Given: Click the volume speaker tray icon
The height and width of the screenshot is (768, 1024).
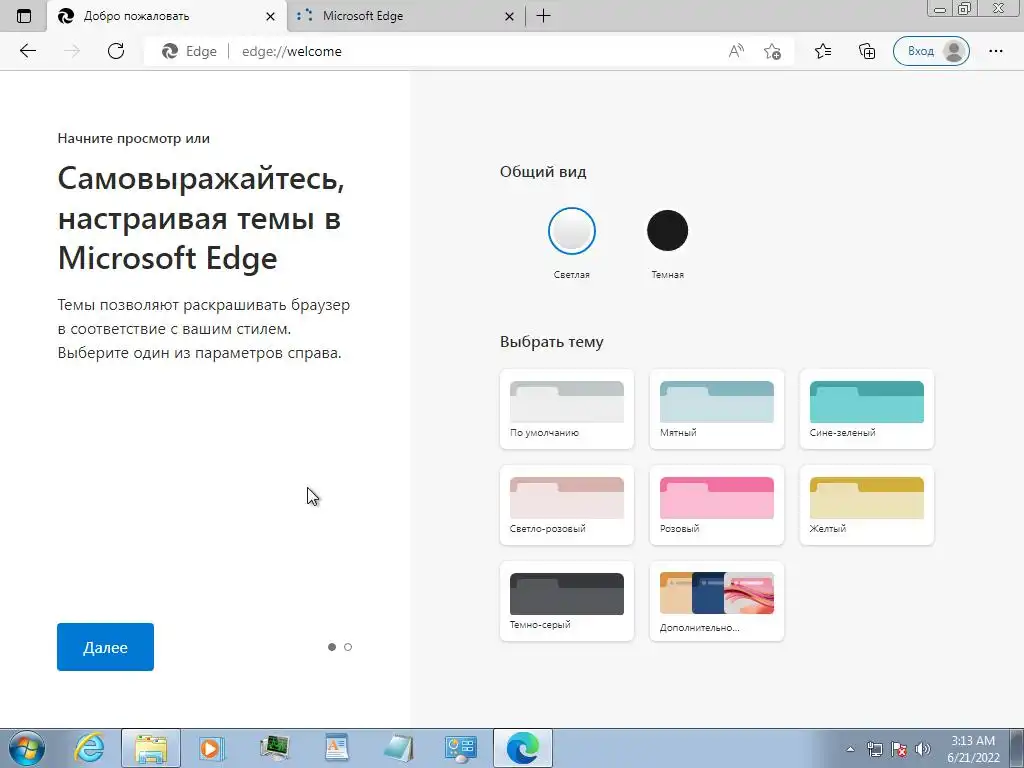Looking at the screenshot, I should point(922,749).
